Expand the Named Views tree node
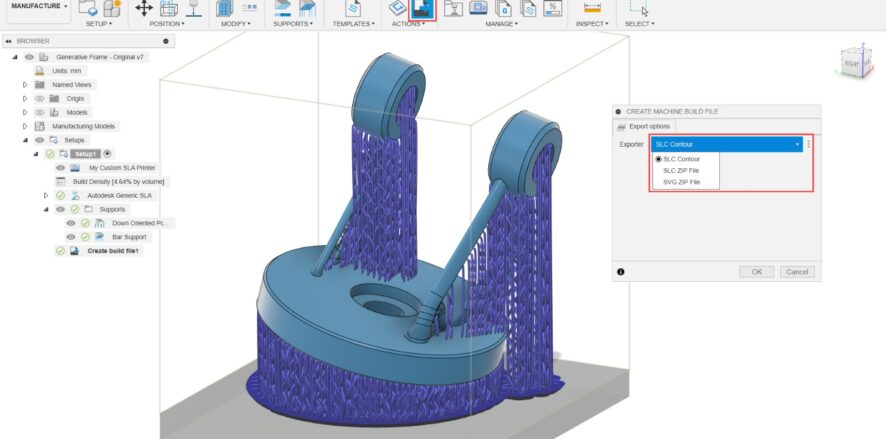This screenshot has width=886, height=439. tap(25, 85)
